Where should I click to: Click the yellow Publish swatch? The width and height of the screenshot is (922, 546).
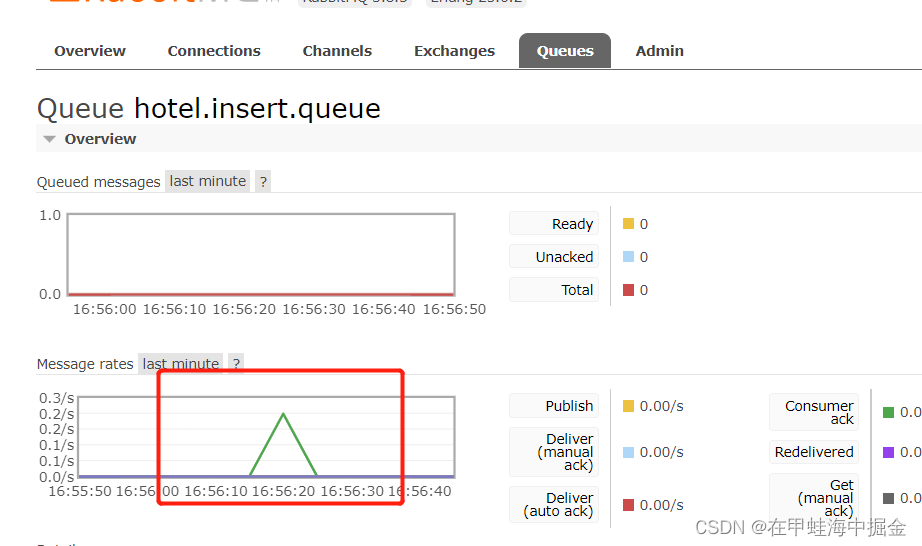[629, 406]
